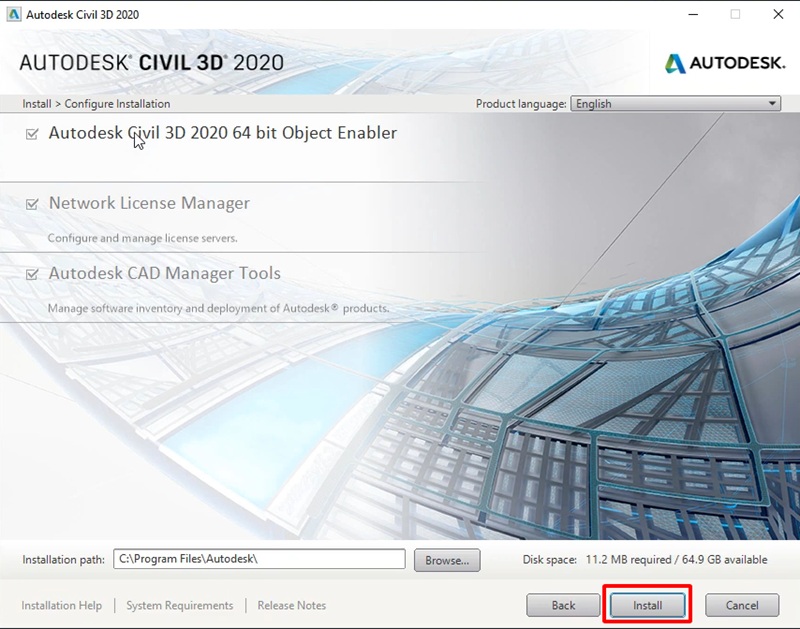Click the AUTODESK CIVIL 3D 2020 banner text
The image size is (800, 629).
[150, 61]
